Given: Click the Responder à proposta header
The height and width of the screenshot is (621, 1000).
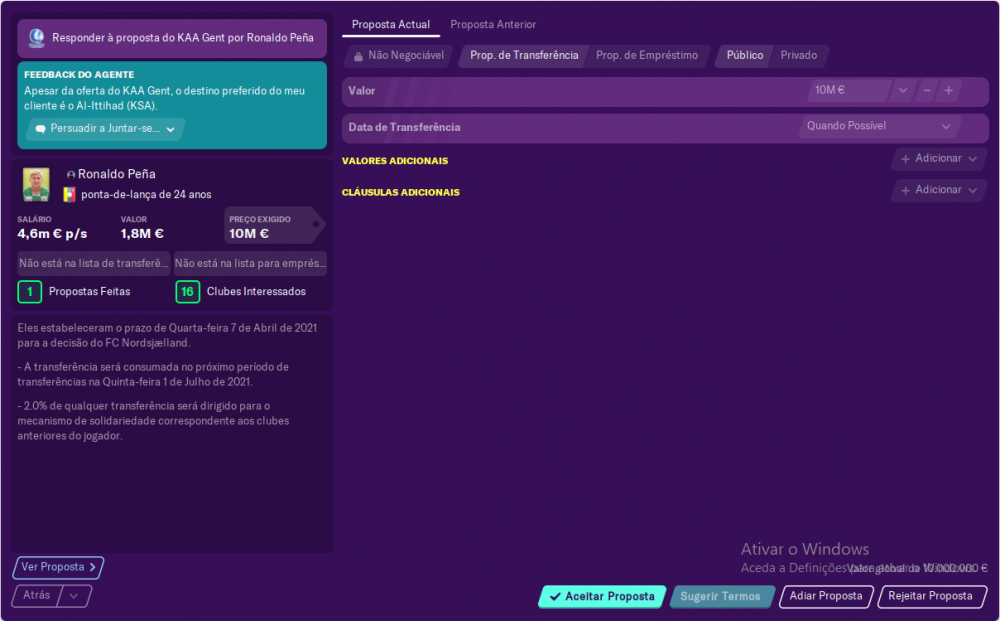Looking at the screenshot, I should pos(172,38).
